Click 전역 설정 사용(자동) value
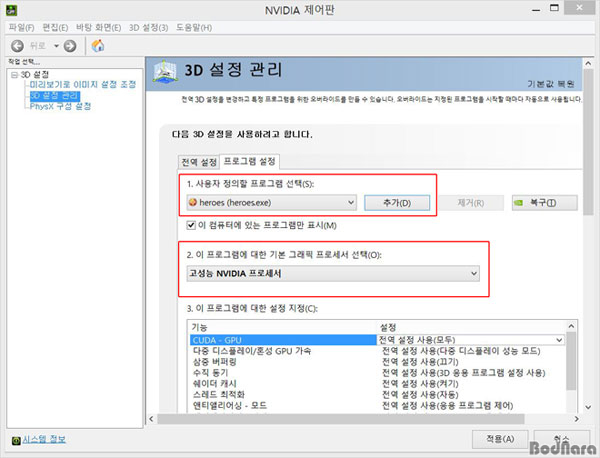Screen dimensions: 600x458 pyautogui.click(x=420, y=394)
